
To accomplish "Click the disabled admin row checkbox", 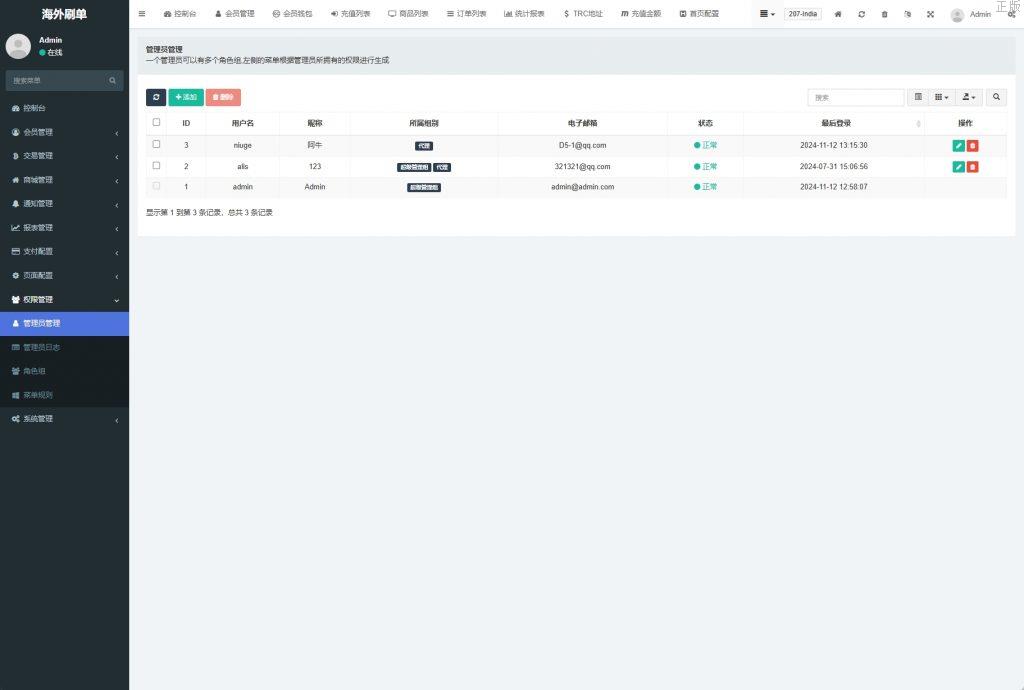I will click(156, 186).
